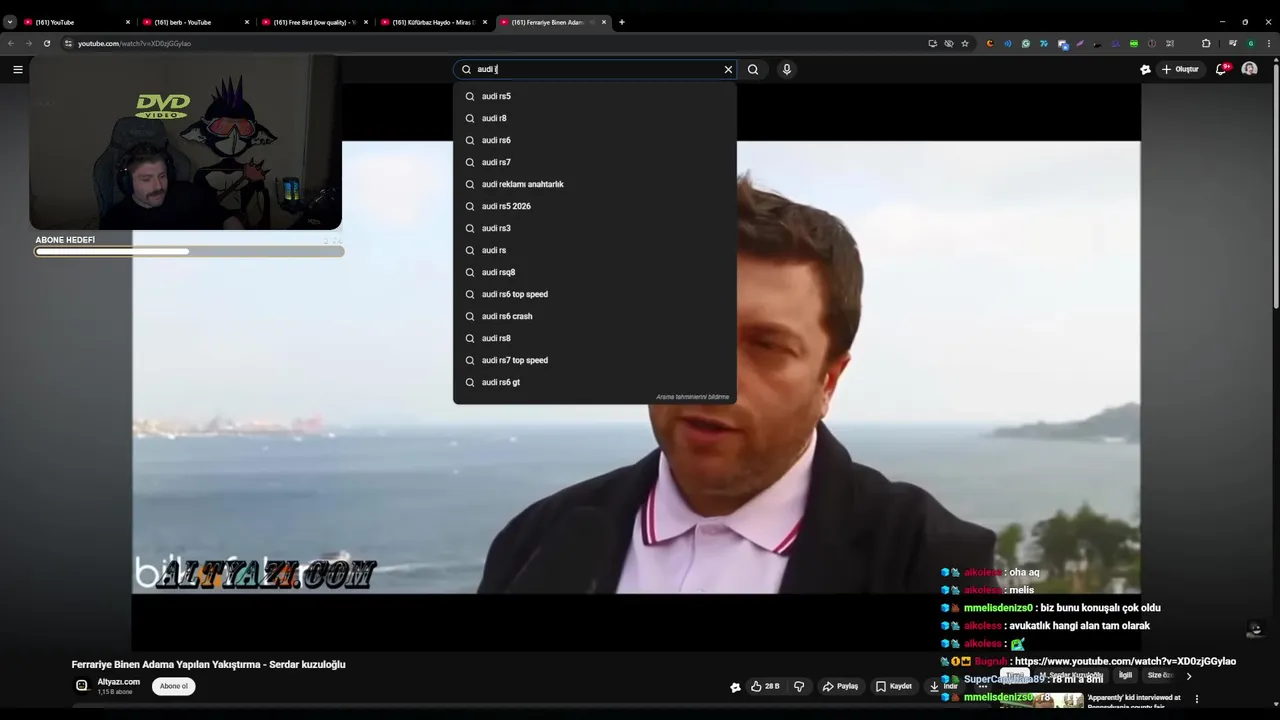Select suggestion 'audi rs'

[595, 250]
